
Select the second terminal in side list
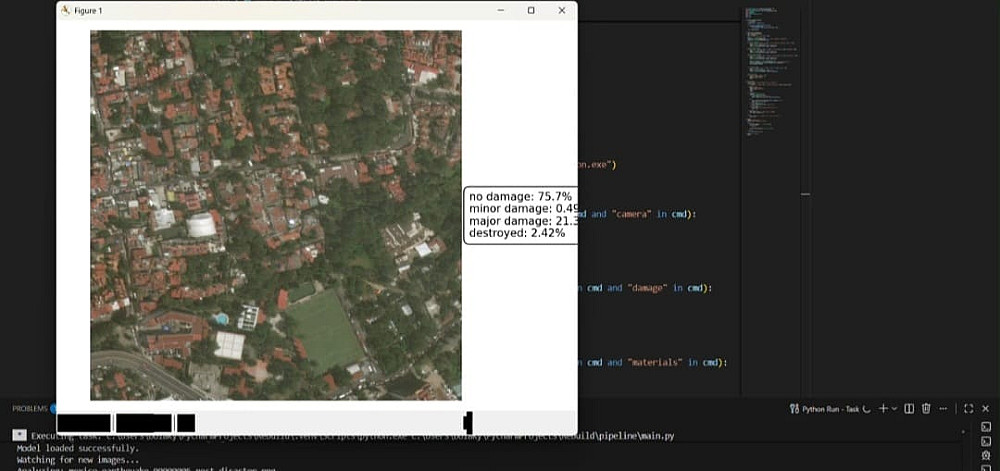tap(986, 442)
